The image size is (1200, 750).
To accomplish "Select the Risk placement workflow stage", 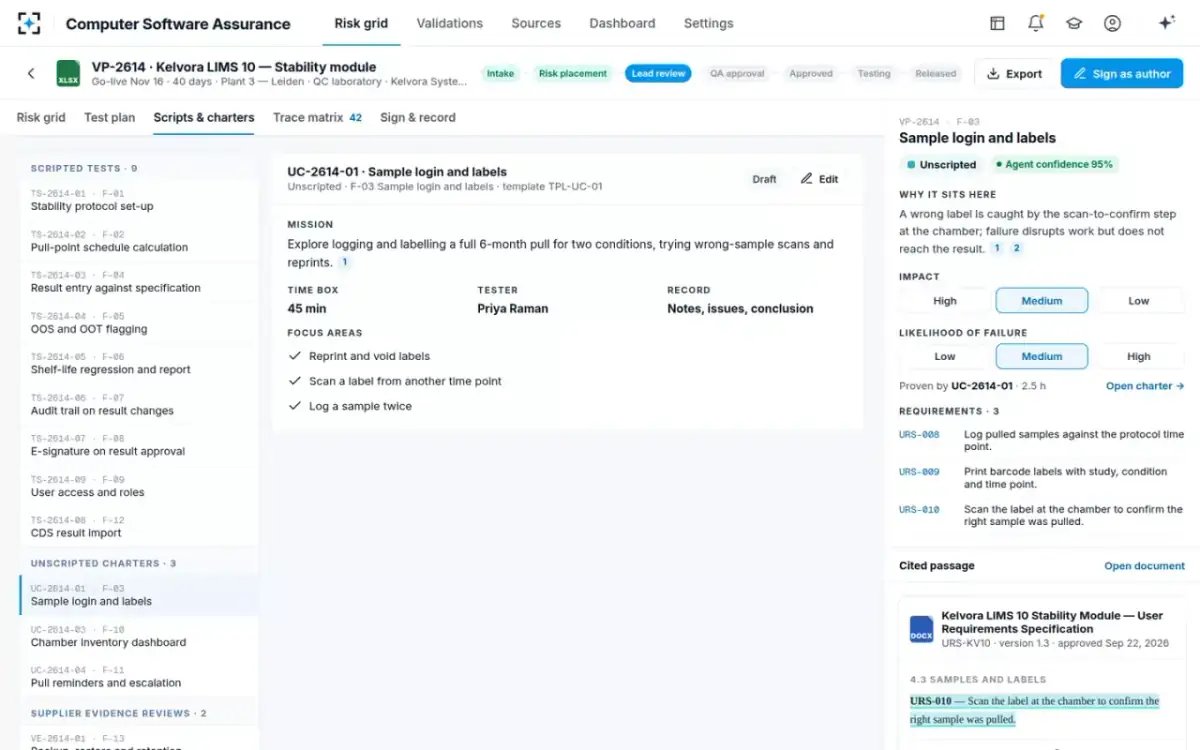I will point(573,73).
